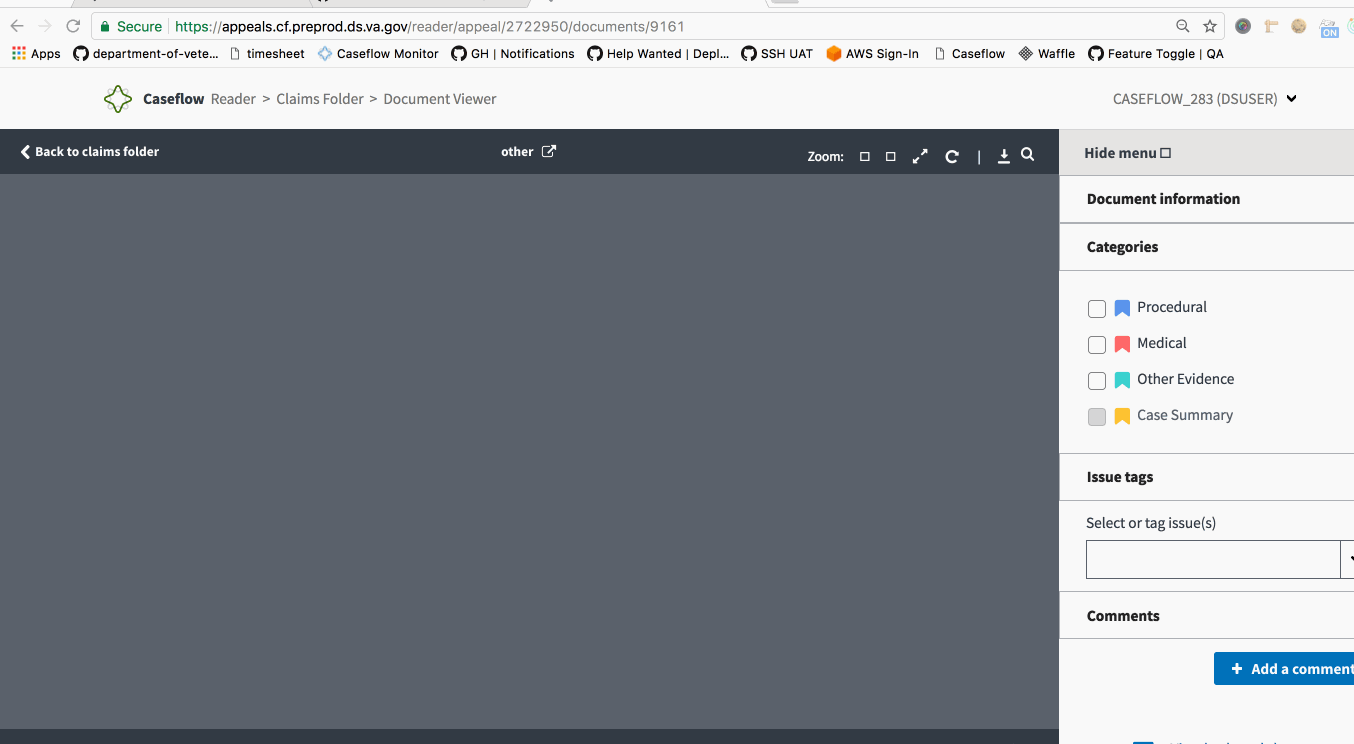Click the Procedural category label
The image size is (1354, 744).
coord(1172,307)
